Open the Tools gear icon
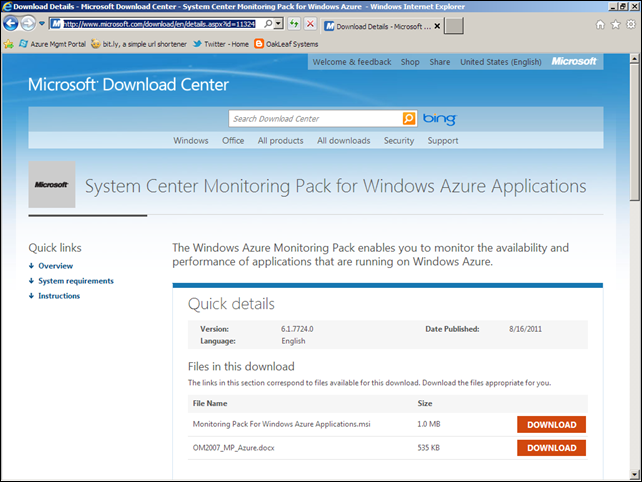Image resolution: width=642 pixels, height=482 pixels. 628,24
